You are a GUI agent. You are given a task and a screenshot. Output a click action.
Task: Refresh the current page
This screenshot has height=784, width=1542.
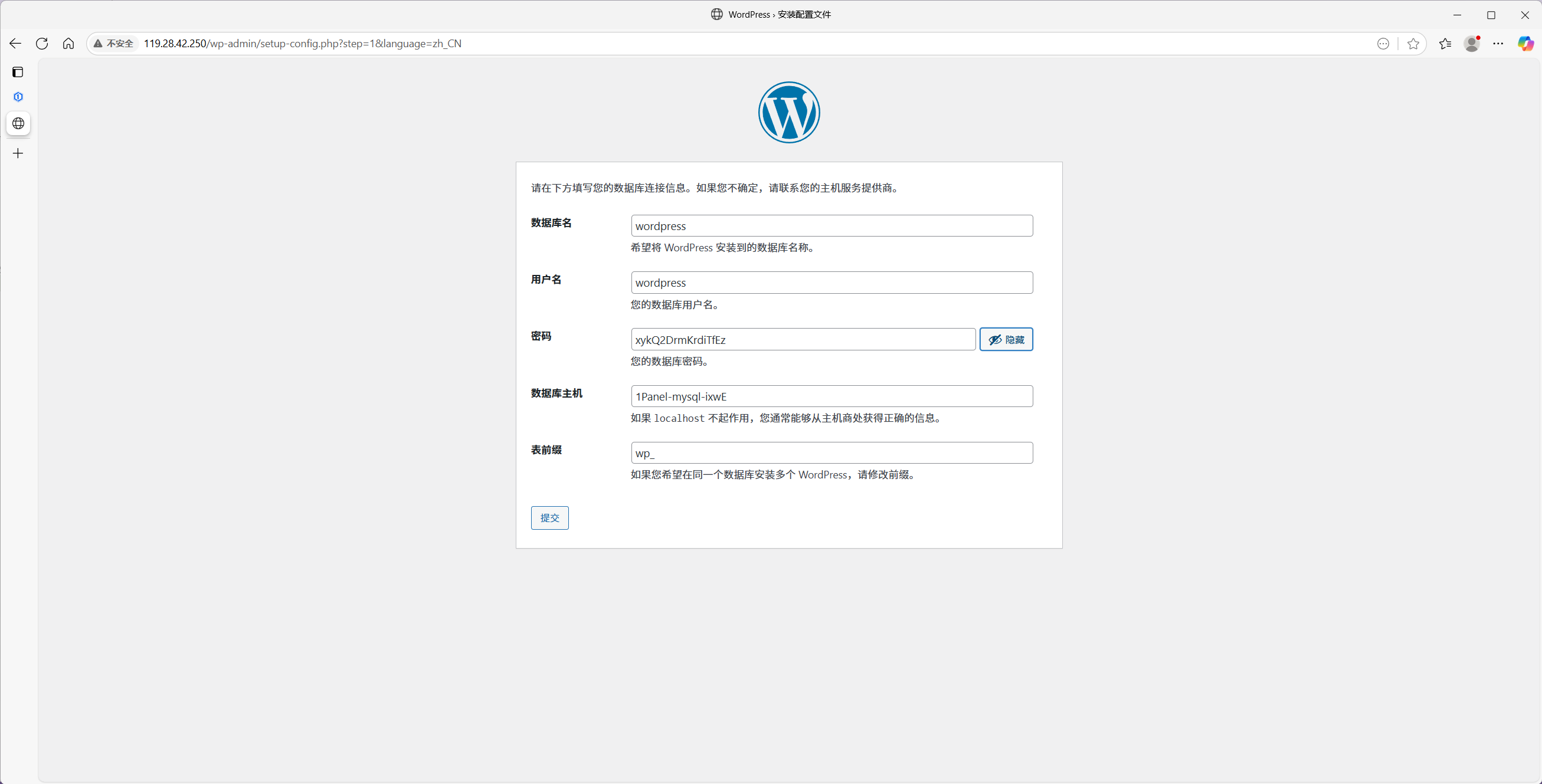click(x=42, y=43)
